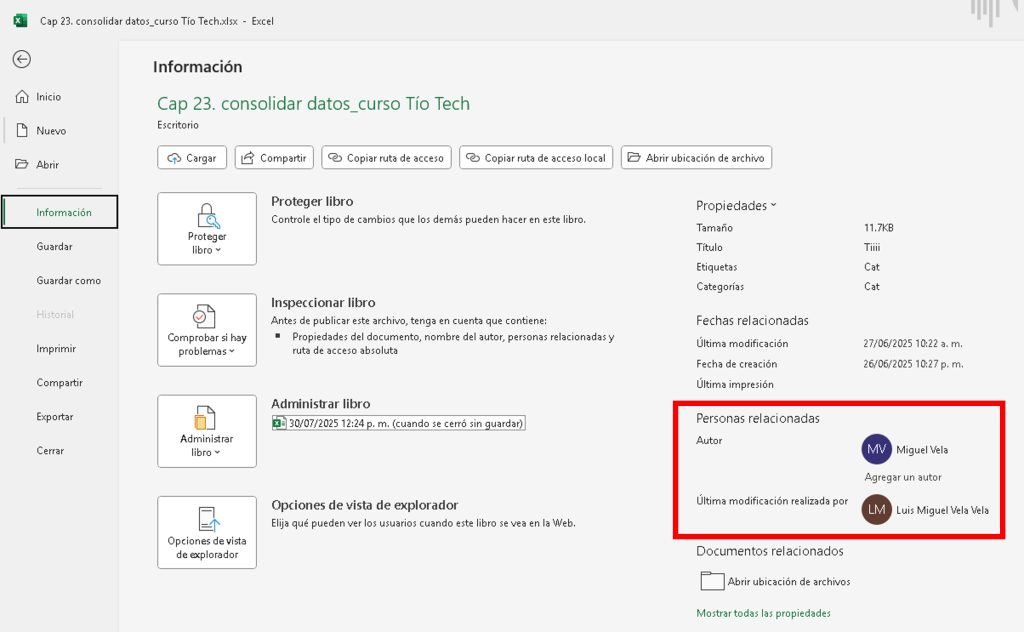Click the Cargar upload button

click(191, 158)
